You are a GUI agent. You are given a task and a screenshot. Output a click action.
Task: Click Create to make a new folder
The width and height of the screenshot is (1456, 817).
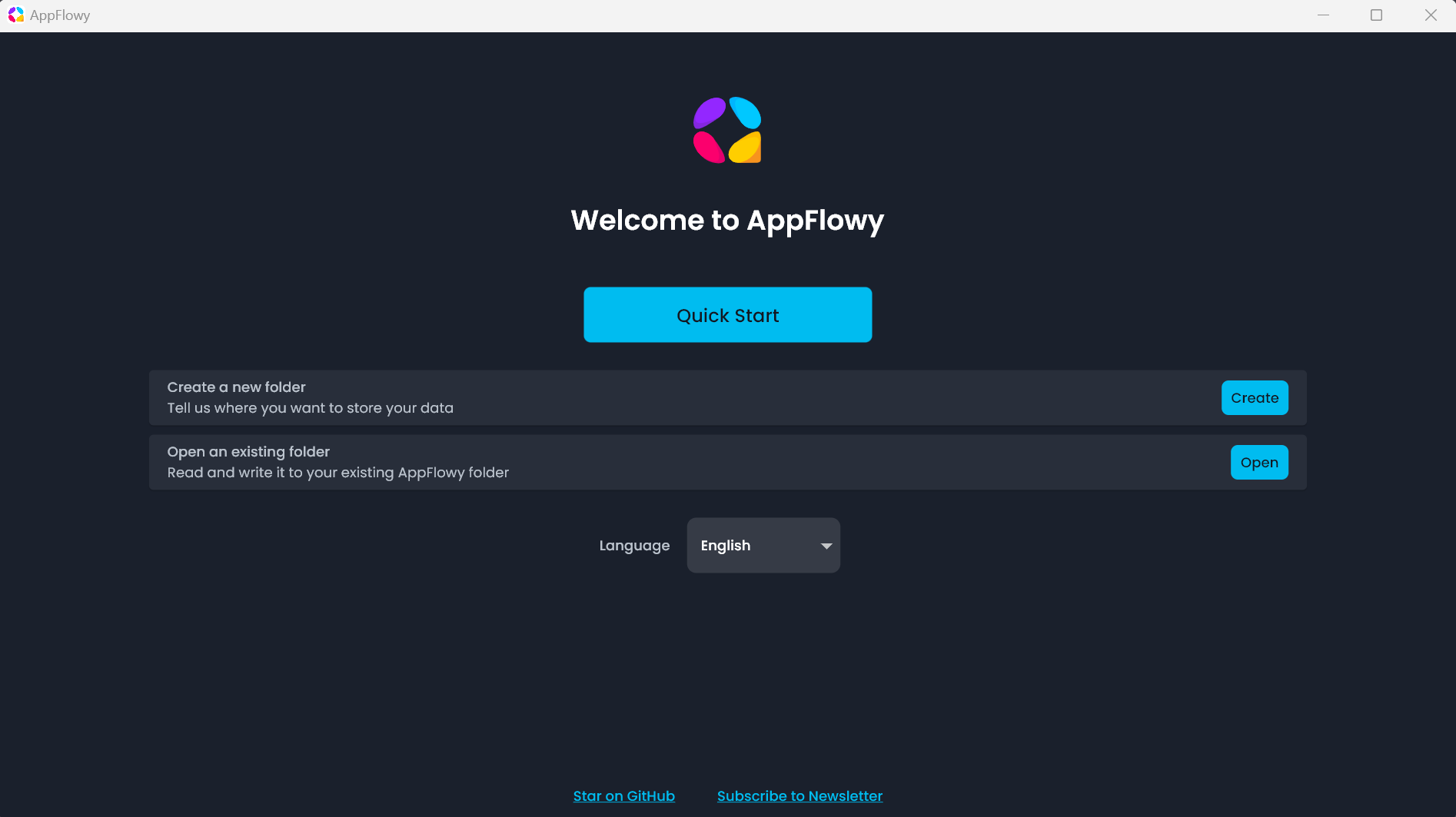click(1255, 397)
